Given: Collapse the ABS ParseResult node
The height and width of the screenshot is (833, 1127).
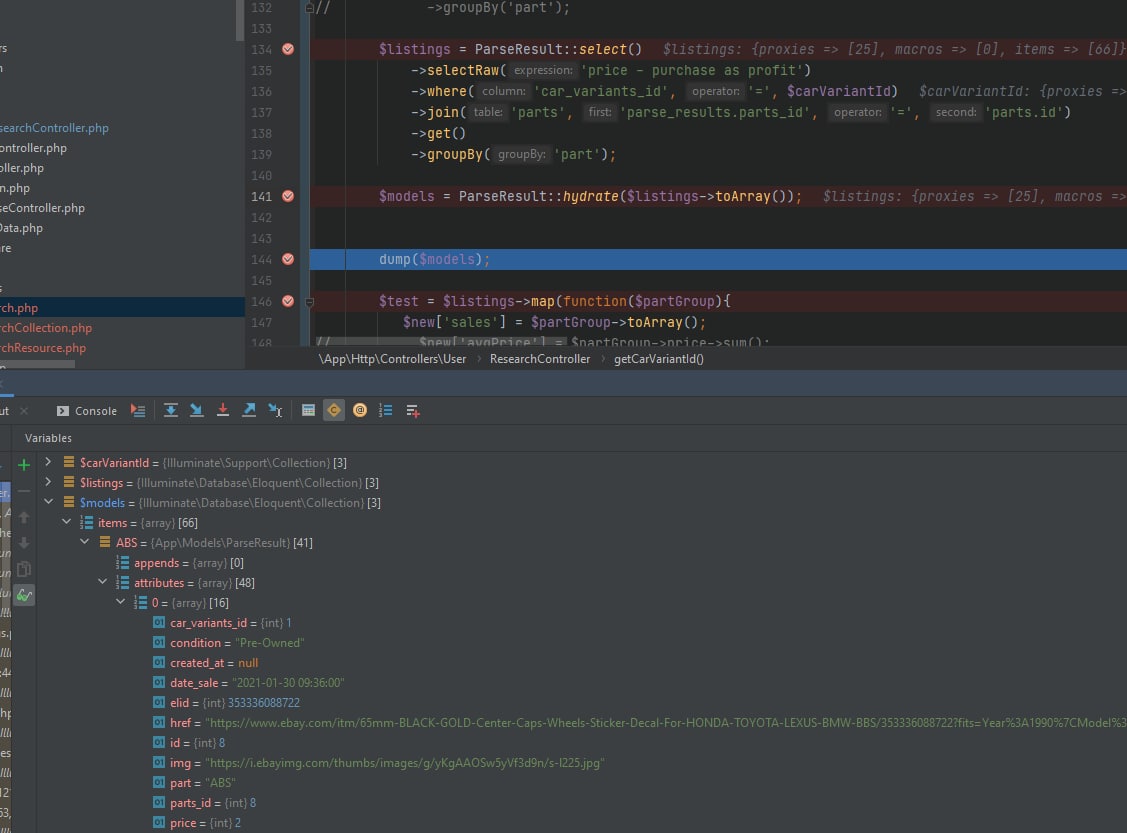Looking at the screenshot, I should (x=84, y=543).
